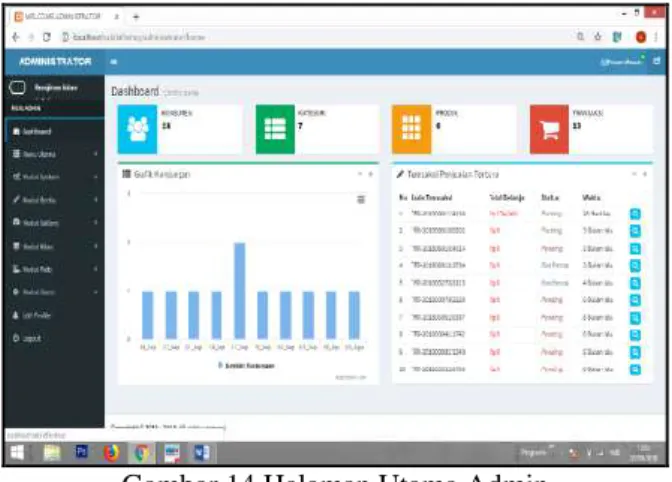The width and height of the screenshot is (672, 482).
Task: Click Logout in the sidebar
Action: pos(54,338)
